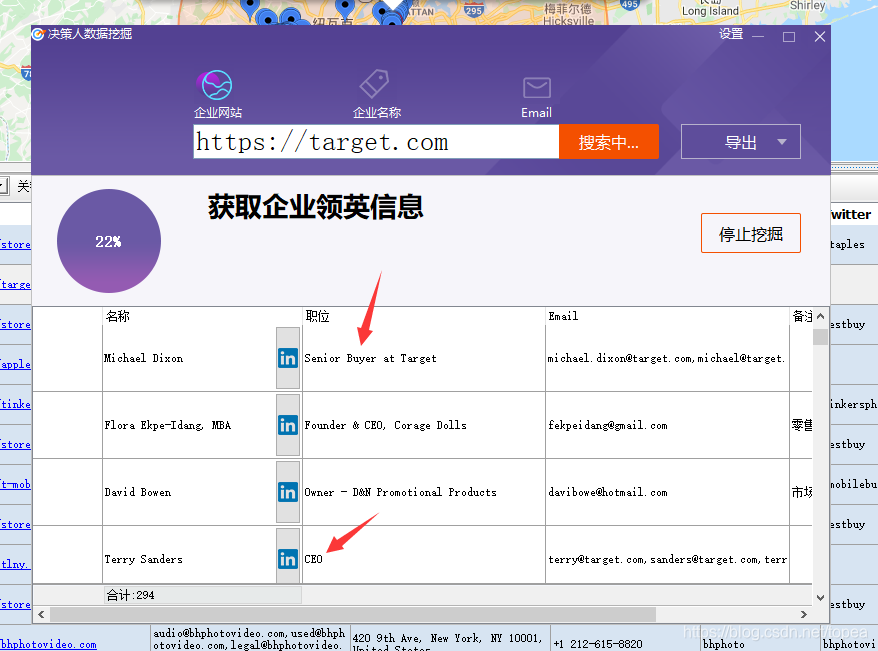Viewport: 878px width, 651px height.
Task: Click the table's vertical scrollbar down arrow
Action: (820, 598)
